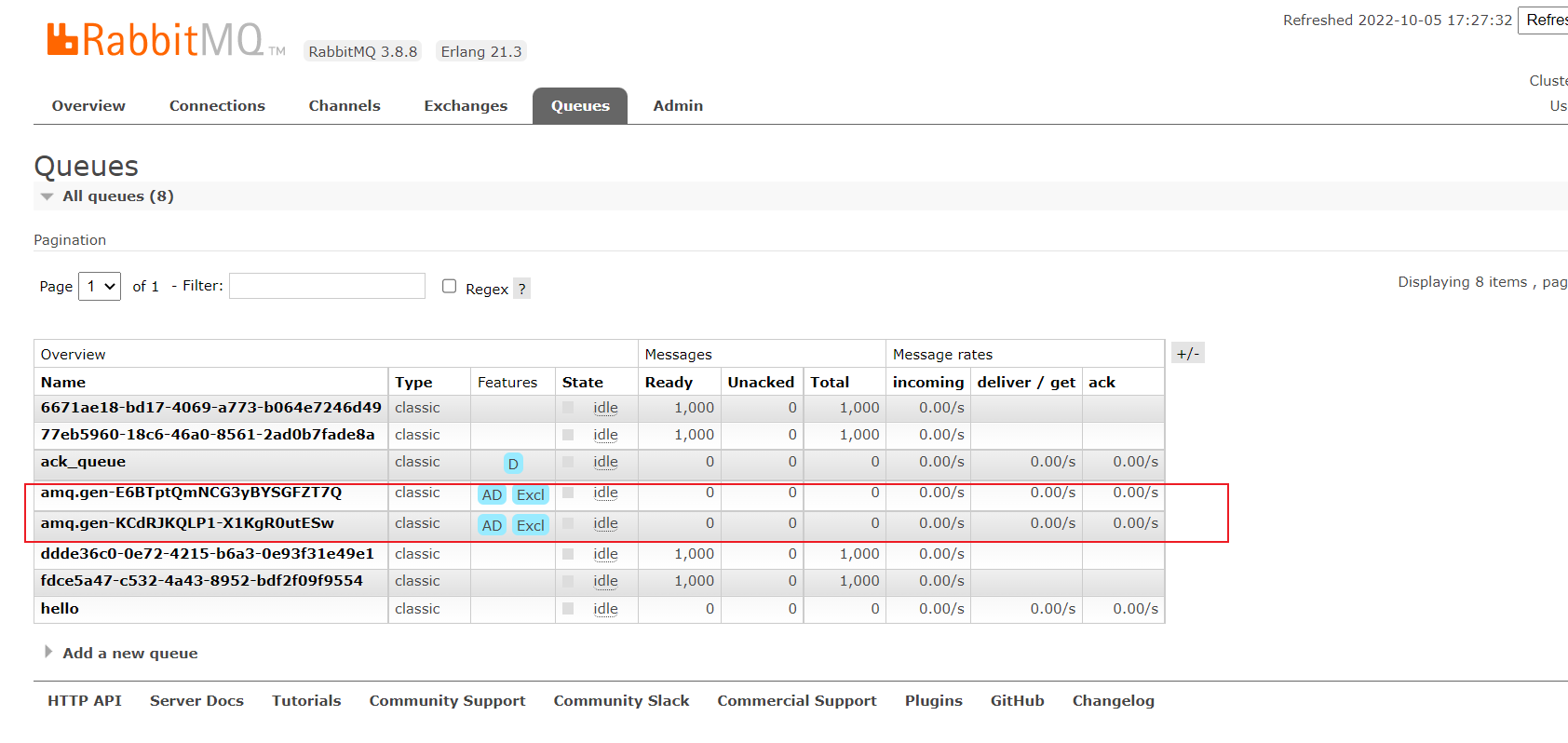Open queue amq.gen-KCdRJKQLP1-X1KgR0utESw
1568x743 pixels.
point(187,523)
